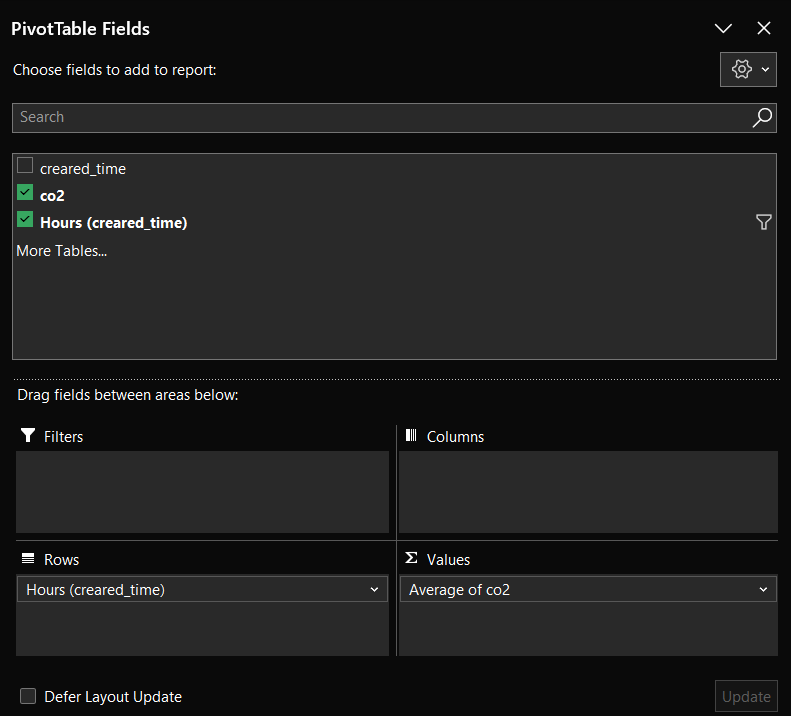
Task: Click the Values sigma icon header
Action: point(411,558)
